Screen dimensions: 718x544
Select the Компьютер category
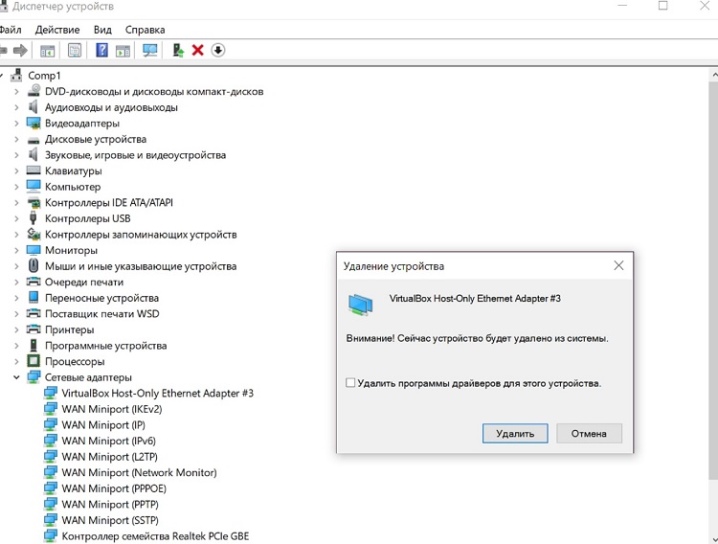pyautogui.click(x=72, y=187)
